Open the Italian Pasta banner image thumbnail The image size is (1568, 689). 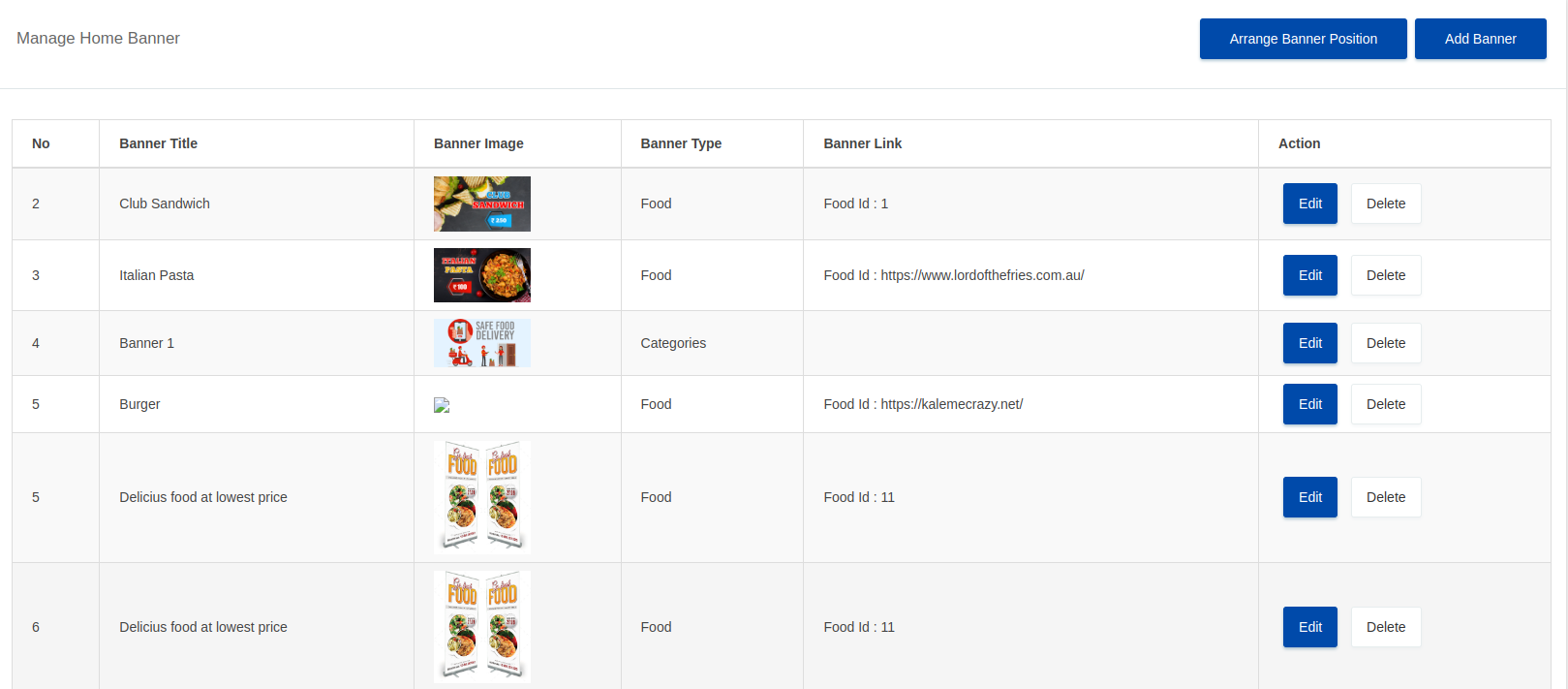pos(481,275)
